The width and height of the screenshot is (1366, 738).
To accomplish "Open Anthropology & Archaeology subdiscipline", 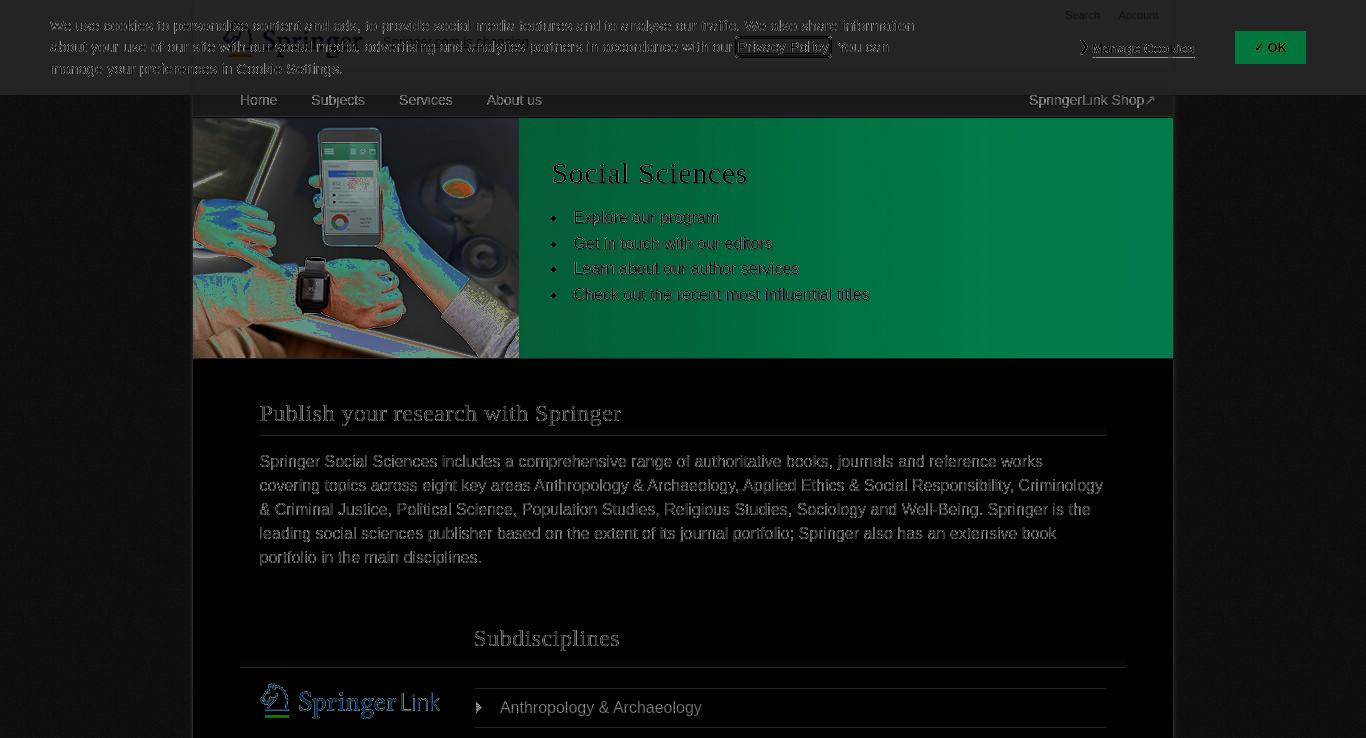I will point(600,708).
